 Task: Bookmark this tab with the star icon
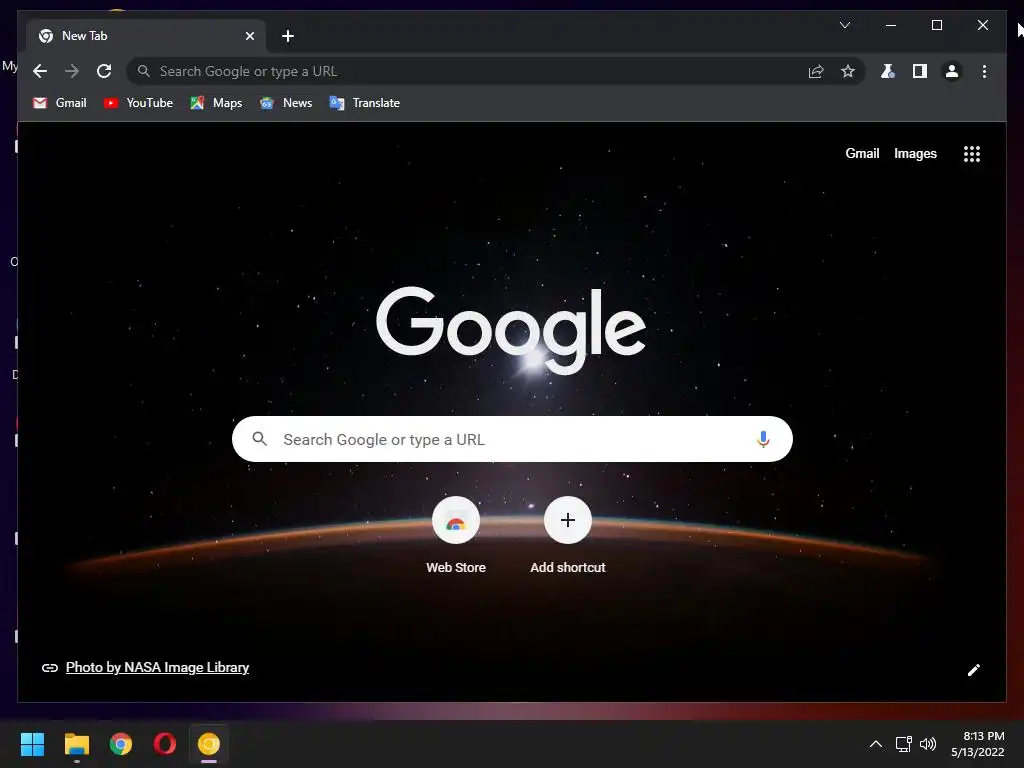[x=848, y=71]
